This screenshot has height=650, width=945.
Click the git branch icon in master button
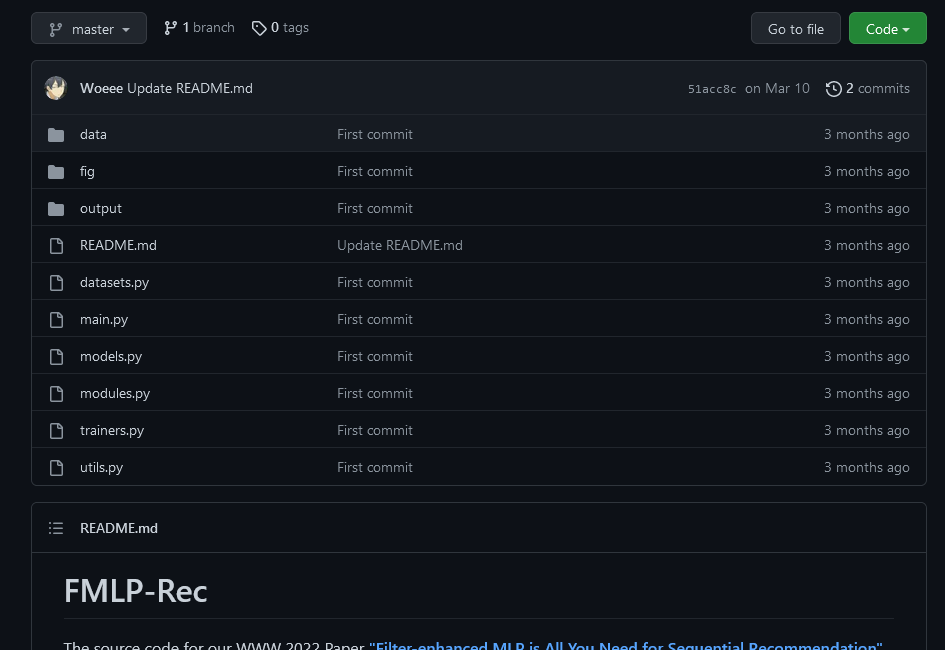pyautogui.click(x=56, y=30)
